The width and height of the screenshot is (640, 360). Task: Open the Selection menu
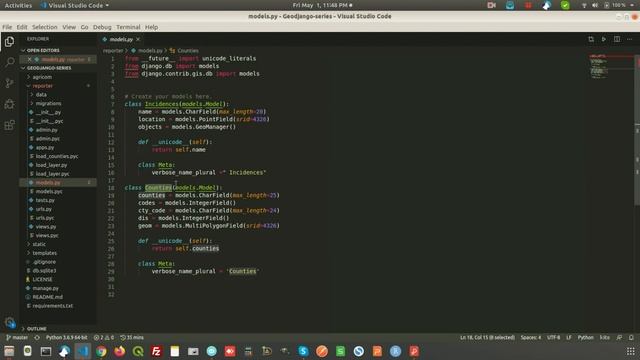pyautogui.click(x=44, y=27)
